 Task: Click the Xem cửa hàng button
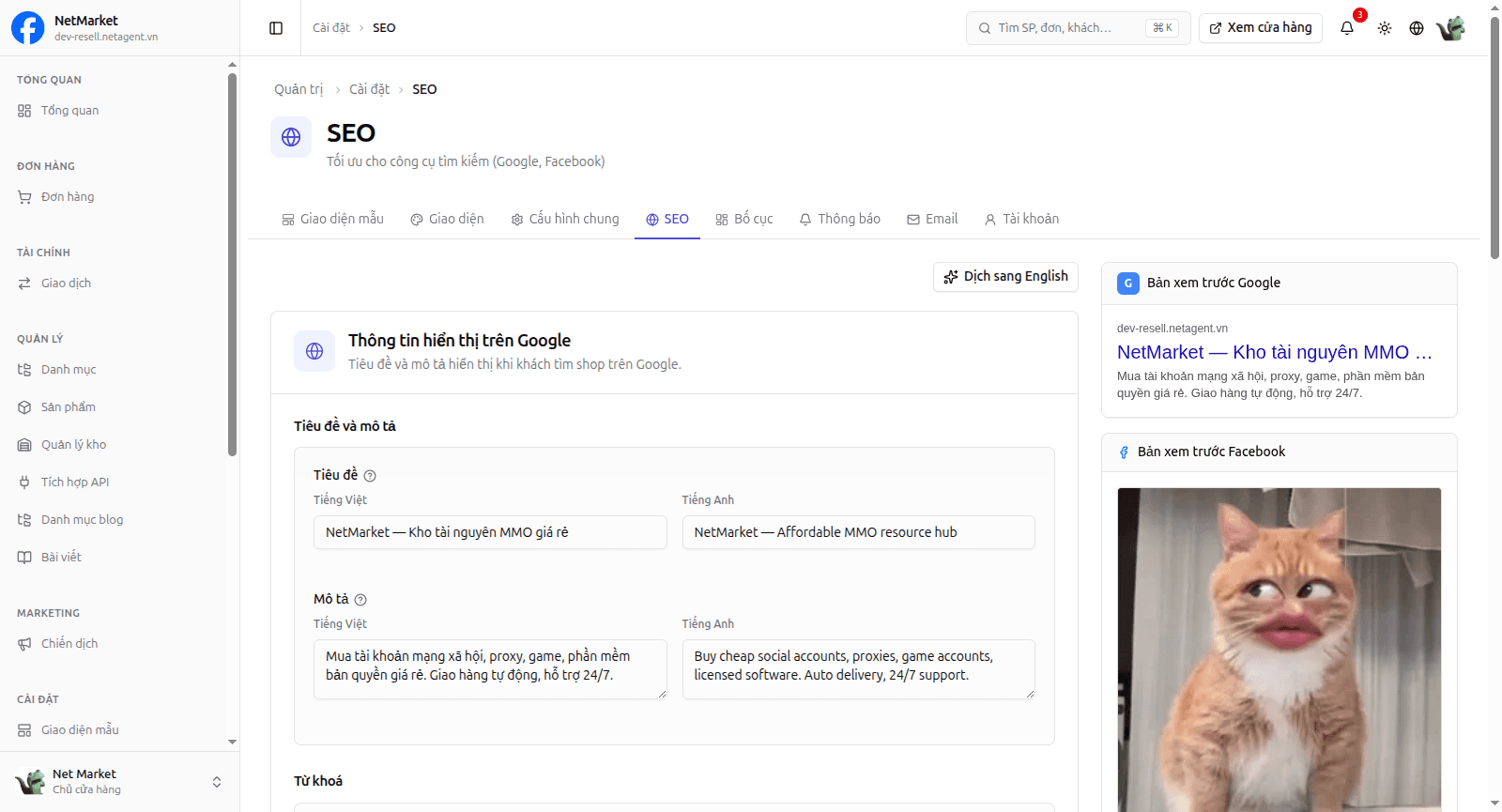pos(1261,28)
